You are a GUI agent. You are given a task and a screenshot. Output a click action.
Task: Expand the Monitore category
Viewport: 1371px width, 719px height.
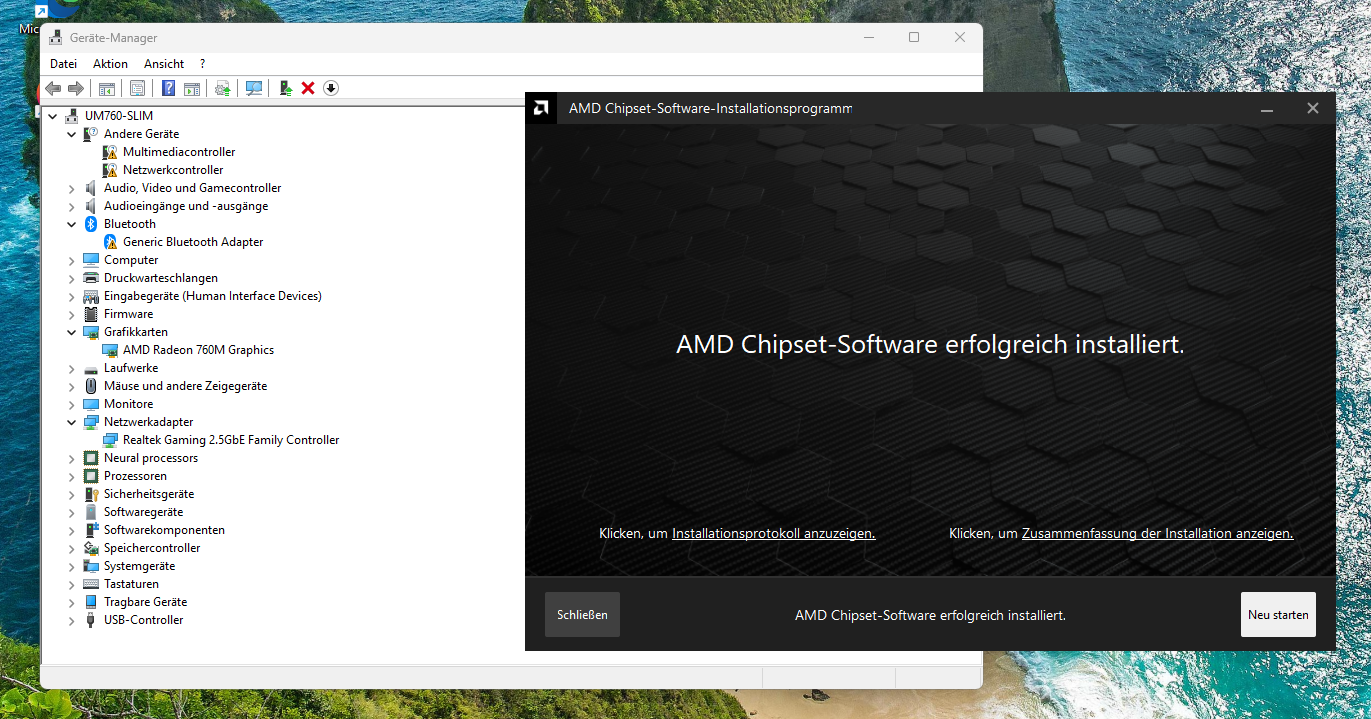pyautogui.click(x=72, y=404)
